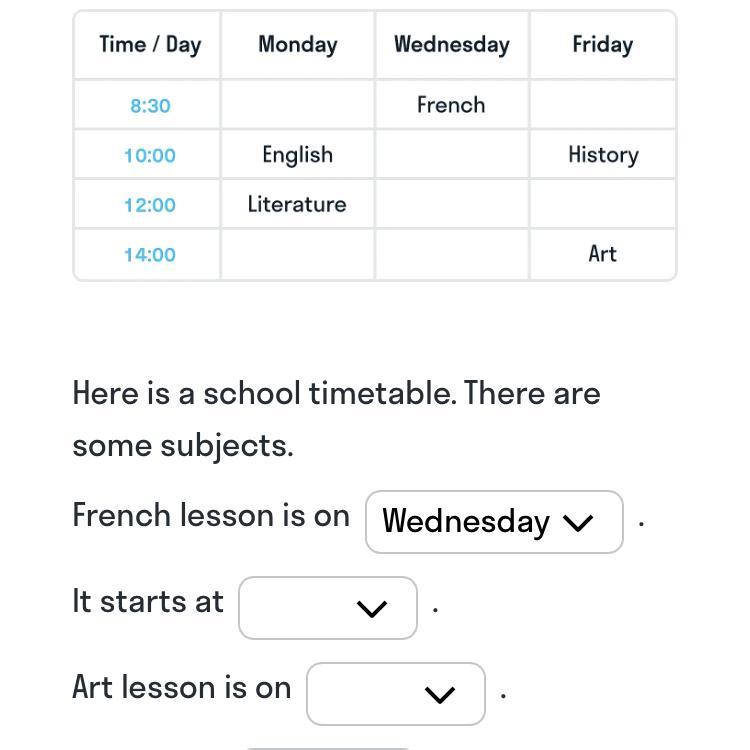This screenshot has width=750, height=750.
Task: Open the empty dropdown after 'It starts at'
Action: [x=328, y=608]
